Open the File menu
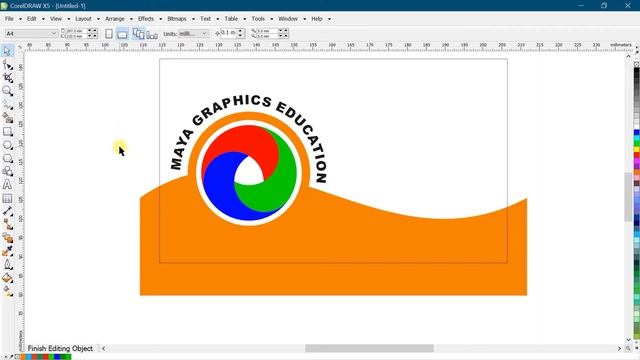Viewport: 640px width, 360px height. click(9, 19)
